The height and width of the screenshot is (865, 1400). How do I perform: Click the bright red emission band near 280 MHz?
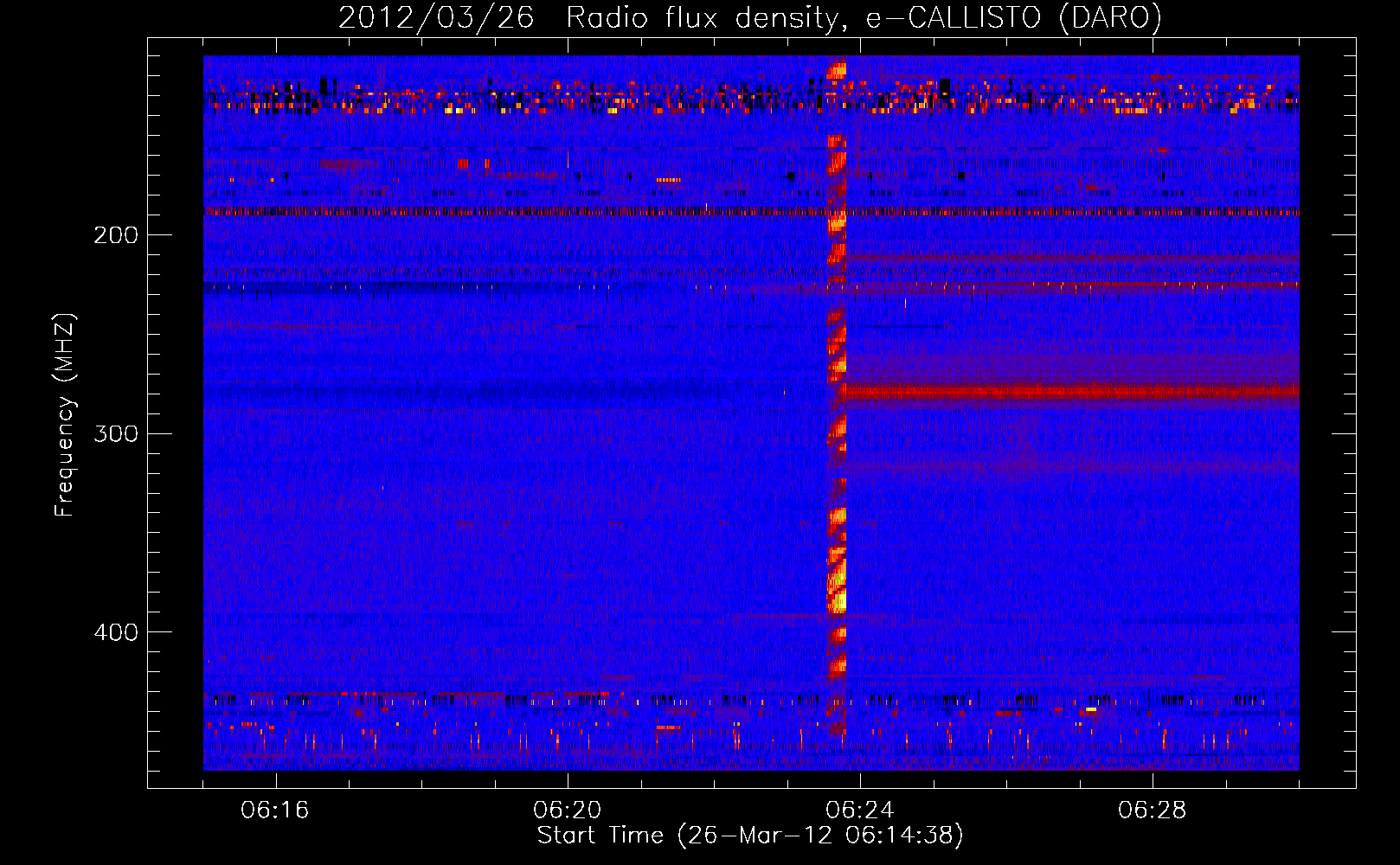(1072, 392)
